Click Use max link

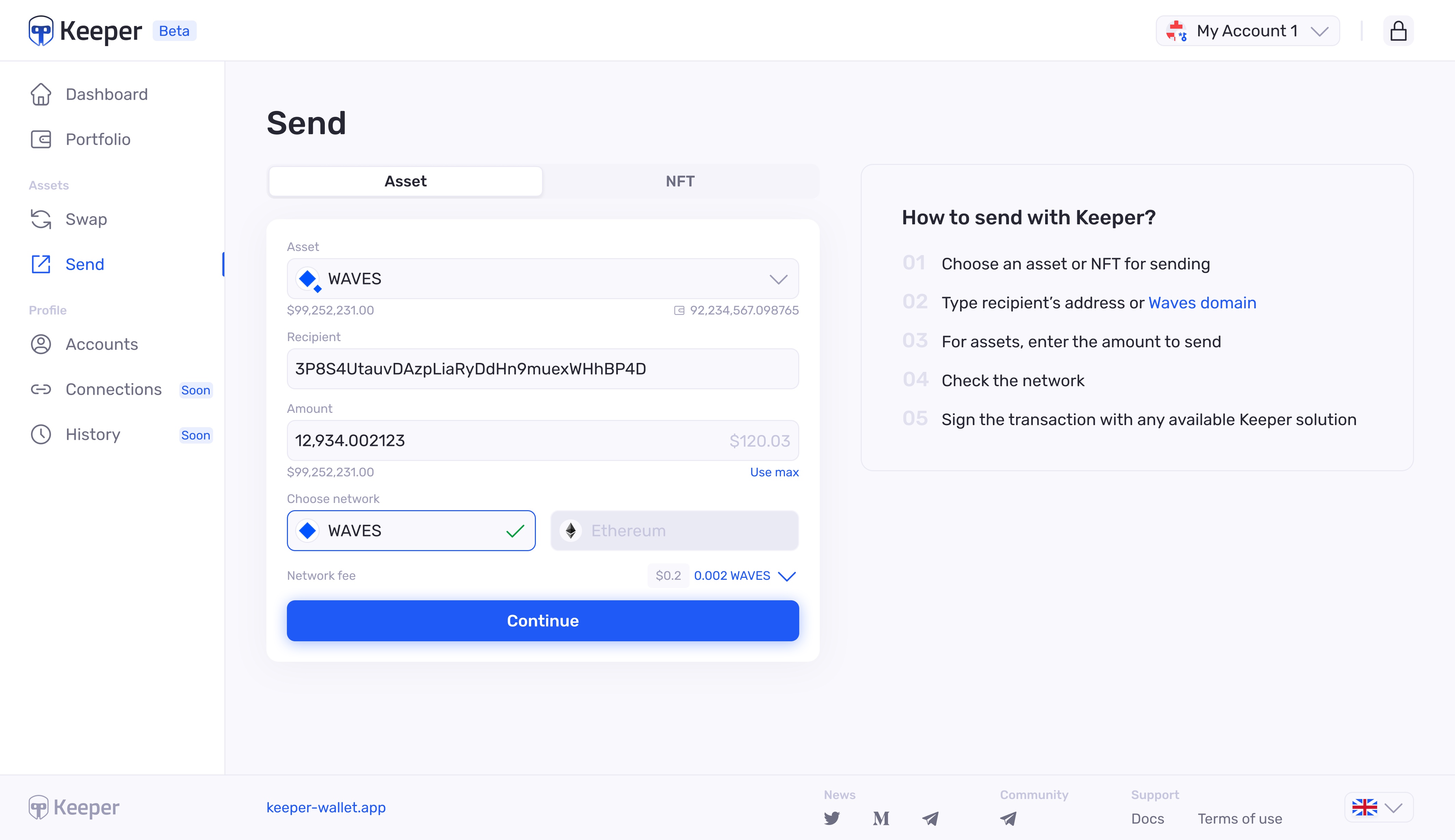click(774, 472)
